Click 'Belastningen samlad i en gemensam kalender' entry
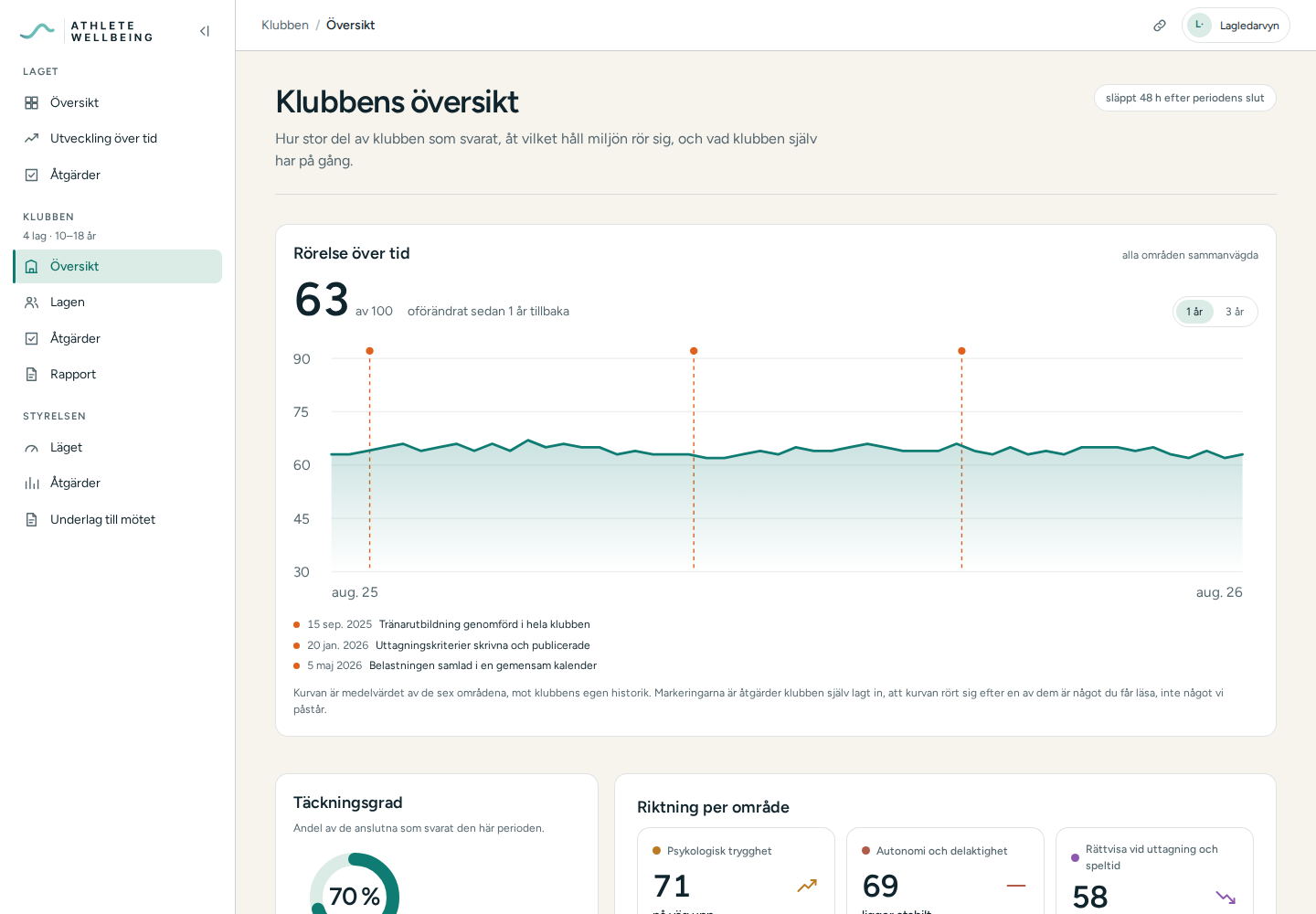Screen dimensions: 1316x914 [483, 665]
